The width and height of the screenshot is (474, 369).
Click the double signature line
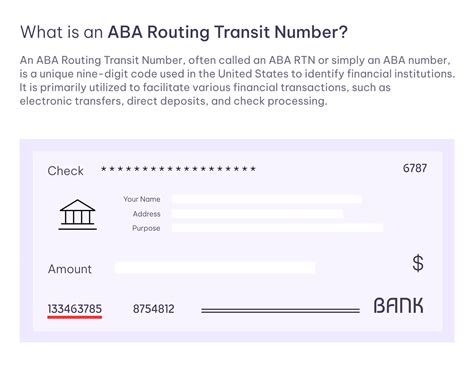coord(280,310)
